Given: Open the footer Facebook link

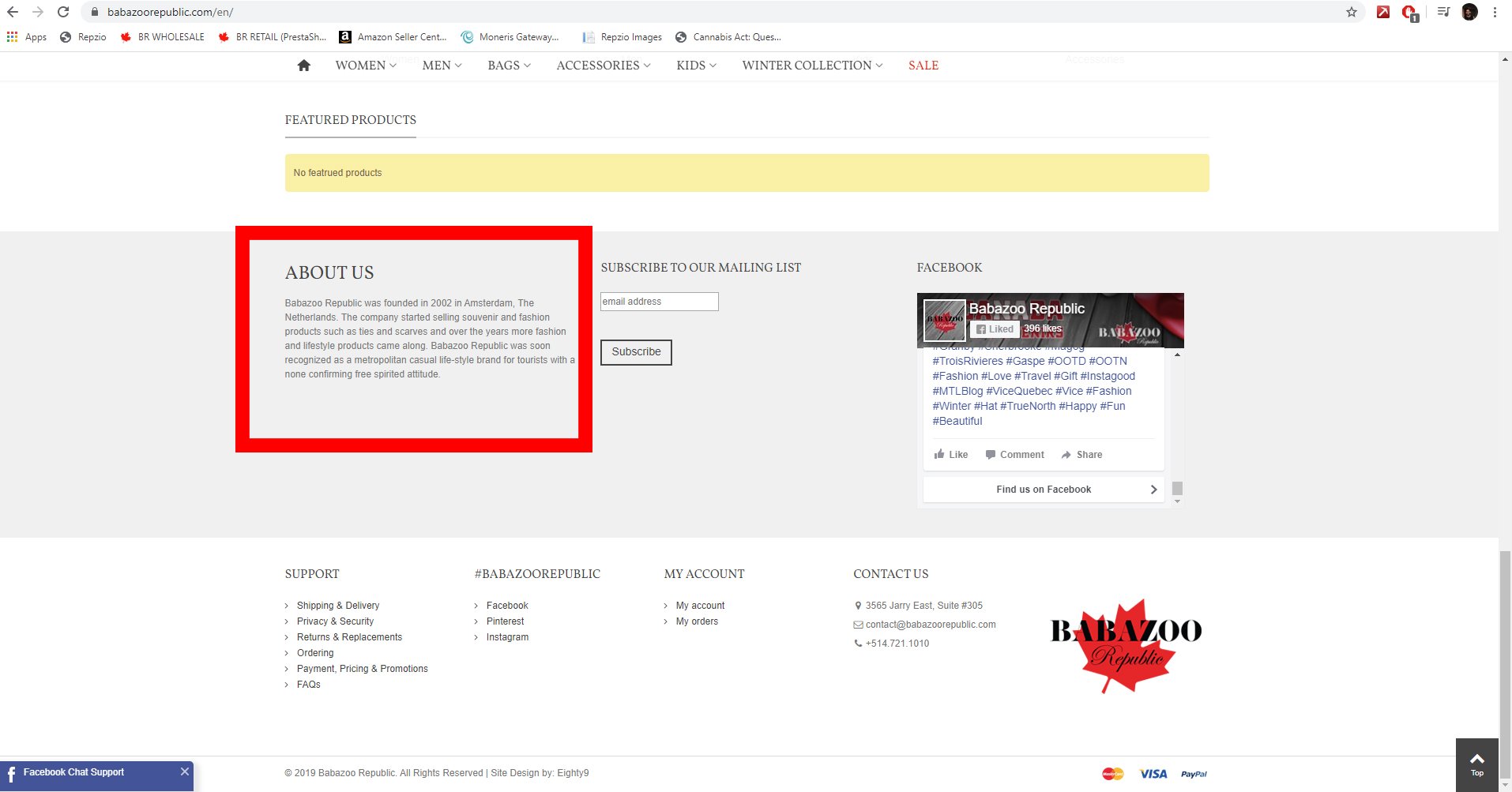Looking at the screenshot, I should click(507, 606).
